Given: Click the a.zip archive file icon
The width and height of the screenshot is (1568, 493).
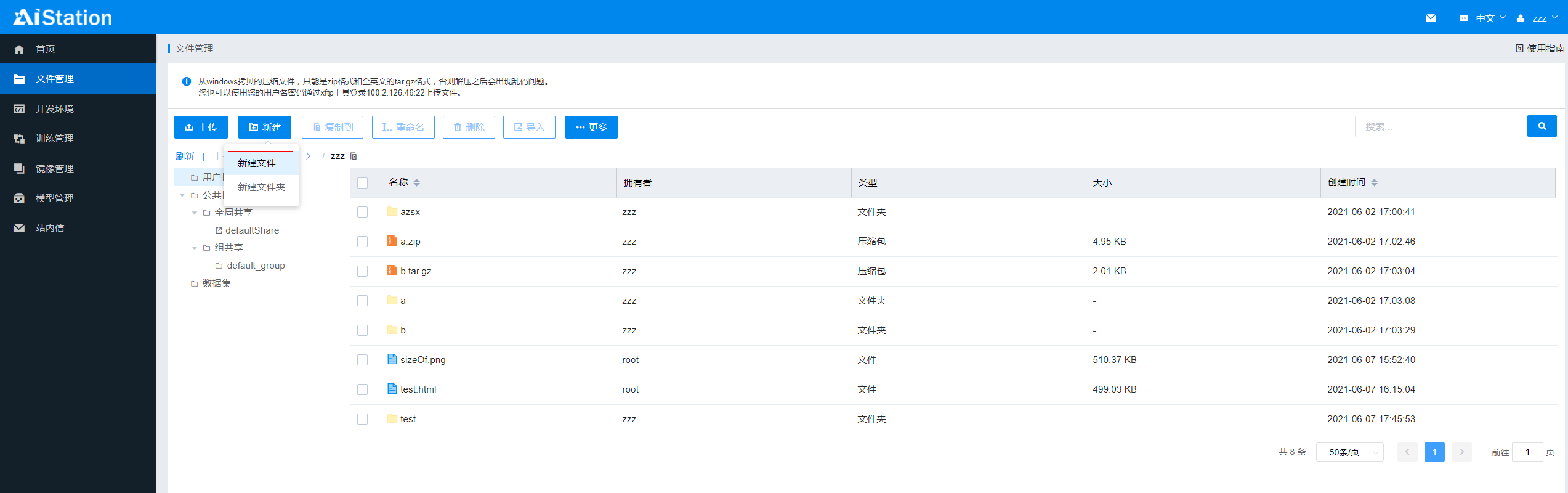Looking at the screenshot, I should [392, 241].
